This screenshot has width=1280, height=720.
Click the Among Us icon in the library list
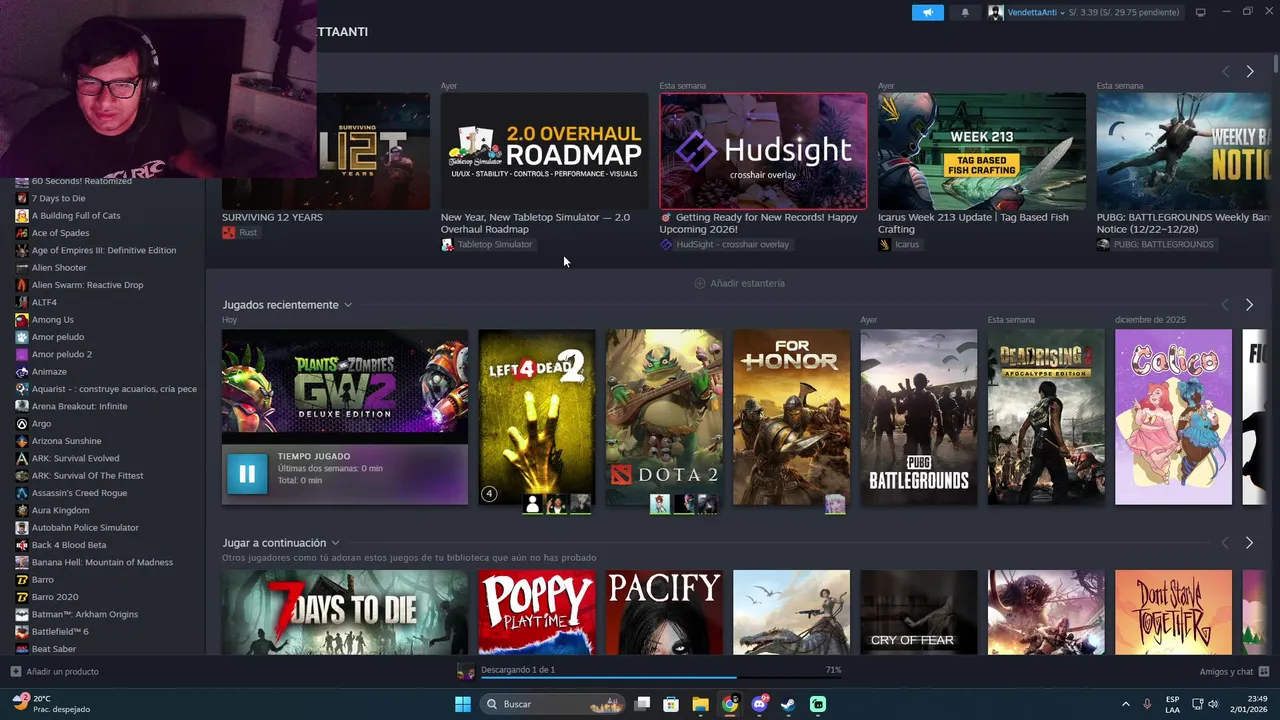(22, 320)
